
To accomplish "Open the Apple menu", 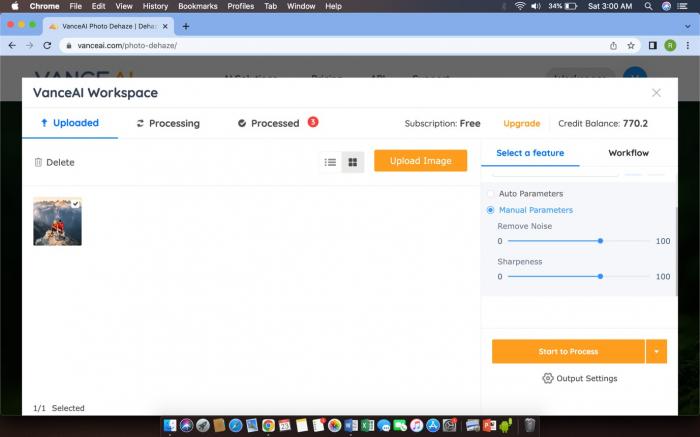I will (x=15, y=6).
